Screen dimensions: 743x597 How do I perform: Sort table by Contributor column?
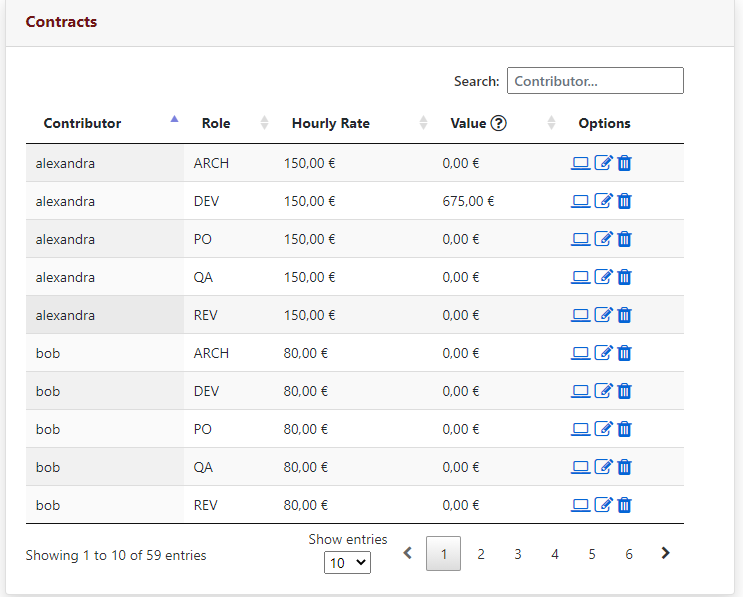[105, 123]
